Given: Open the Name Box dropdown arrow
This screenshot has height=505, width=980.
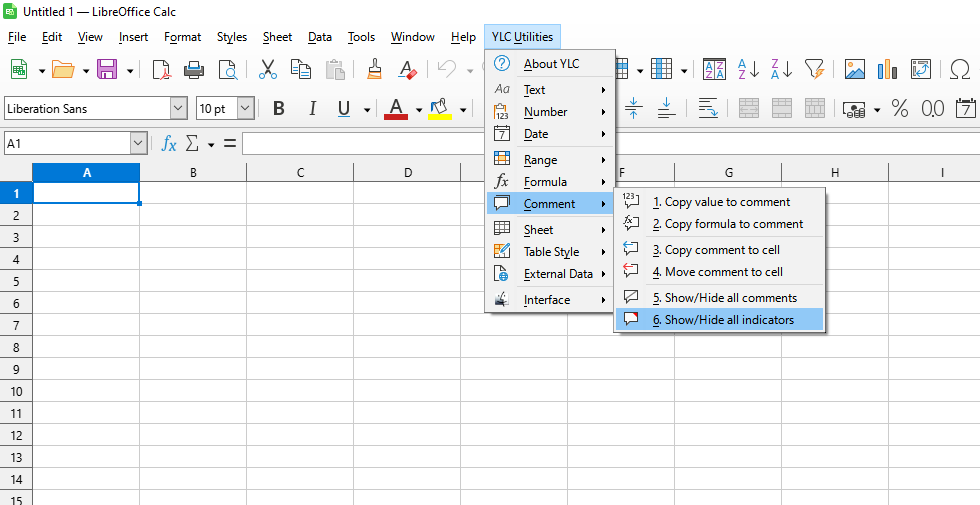Looking at the screenshot, I should click(x=138, y=144).
